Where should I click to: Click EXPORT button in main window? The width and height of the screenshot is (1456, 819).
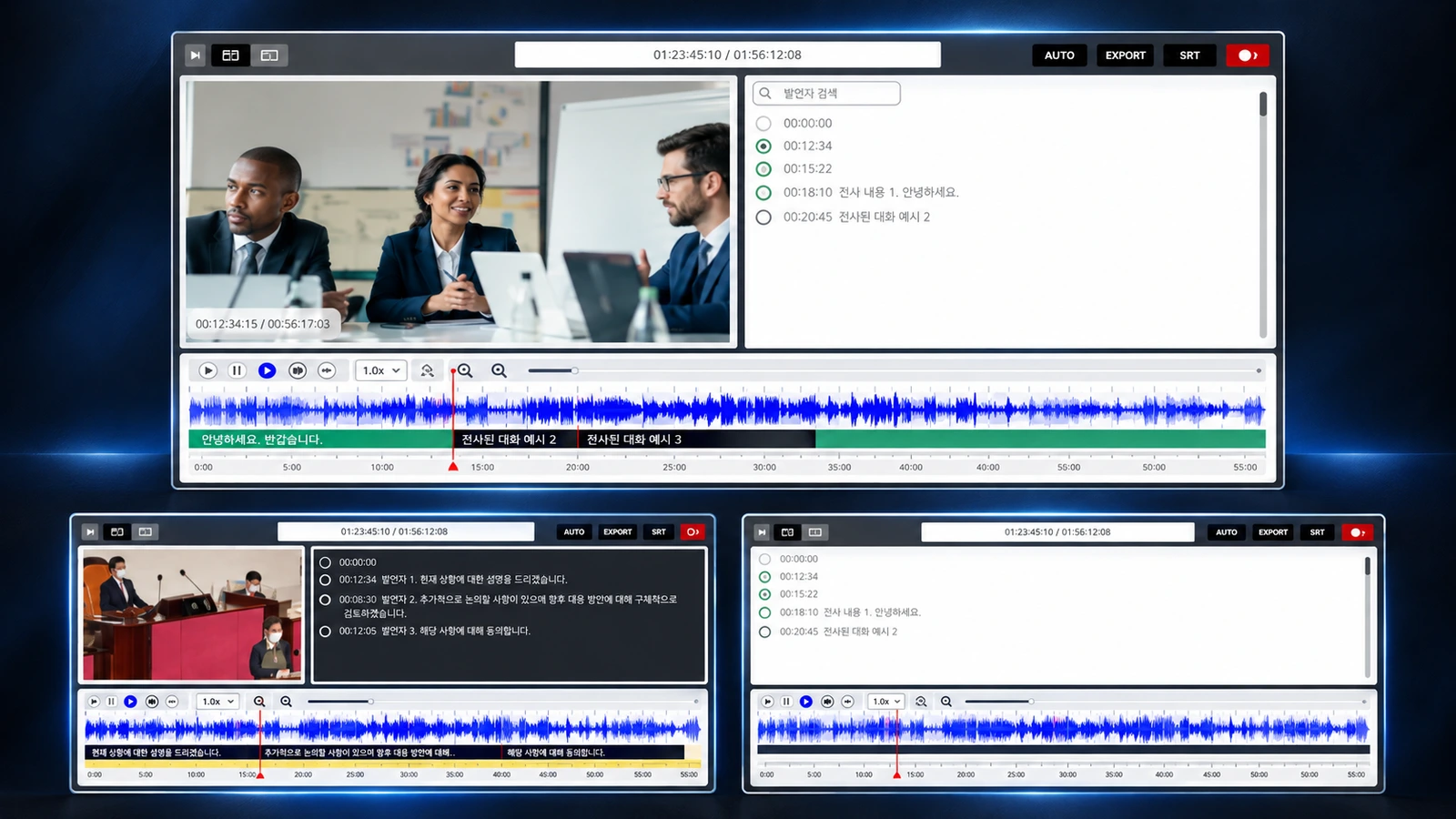1126,56
